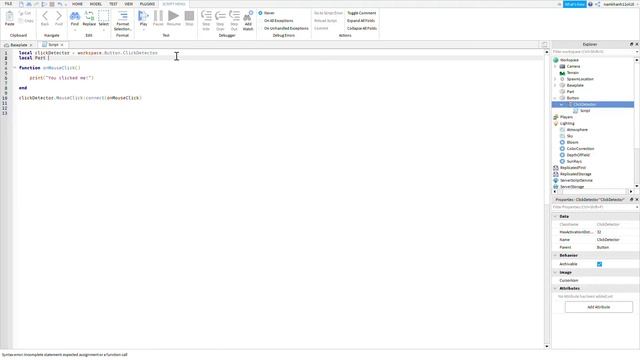
Task: Select the ServerScriptService item
Action: point(576,180)
